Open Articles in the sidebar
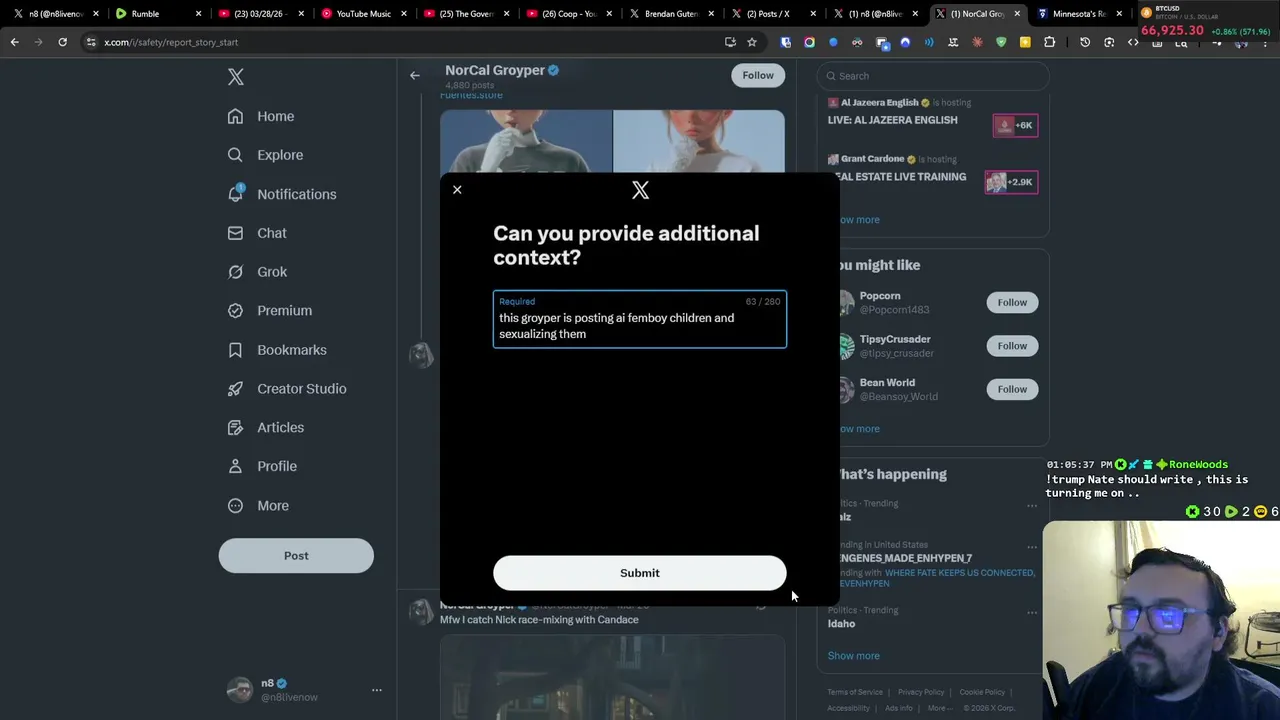1280x720 pixels. [x=266, y=427]
